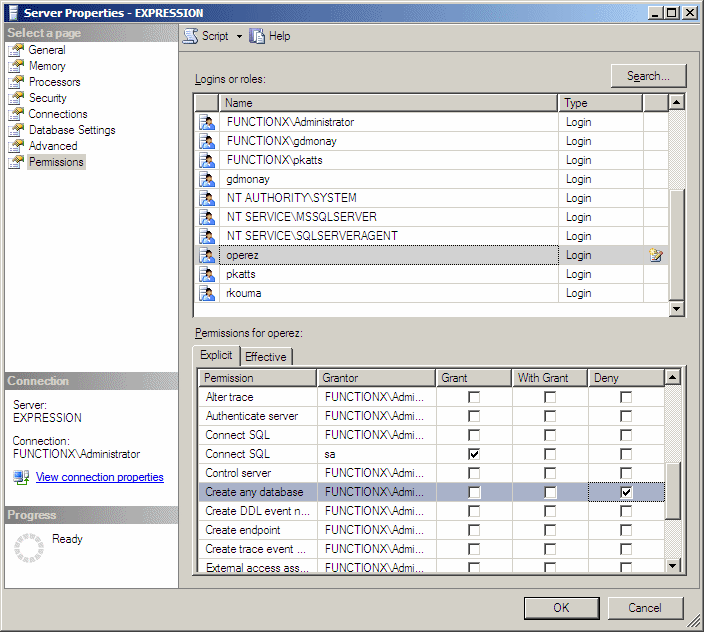The image size is (704, 632).
Task: Select the Control server permission name
Action: [238, 473]
